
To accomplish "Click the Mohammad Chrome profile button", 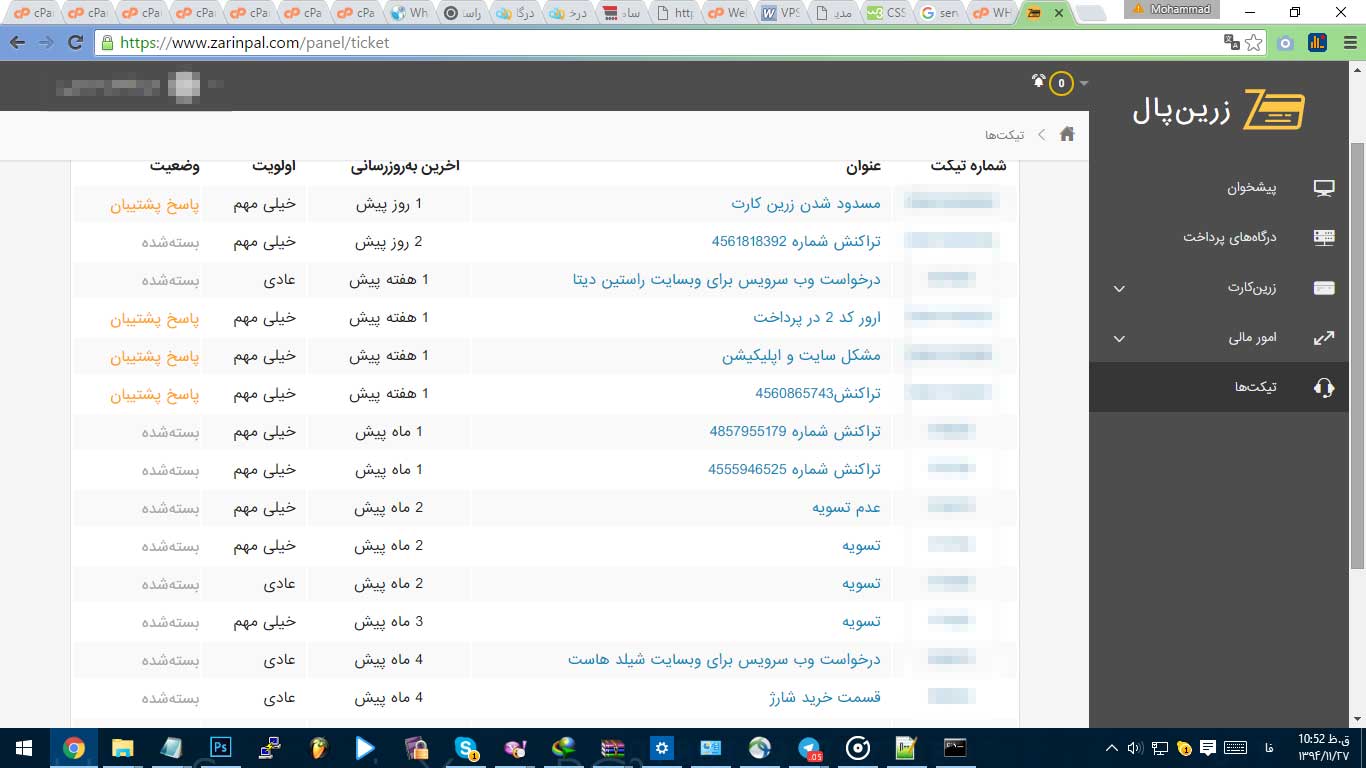I will (x=1172, y=9).
